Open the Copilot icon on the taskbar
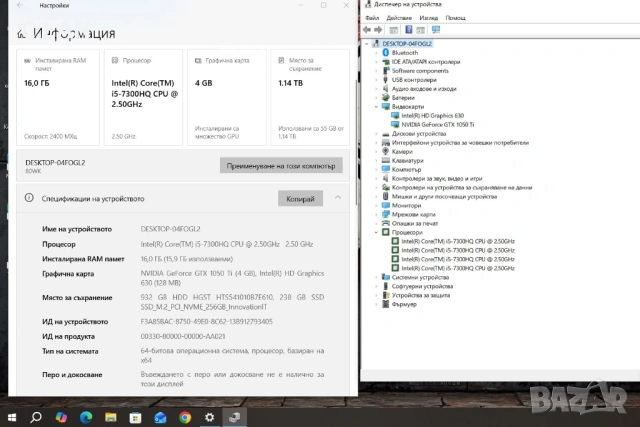This screenshot has width=640, height=427. pos(61,417)
